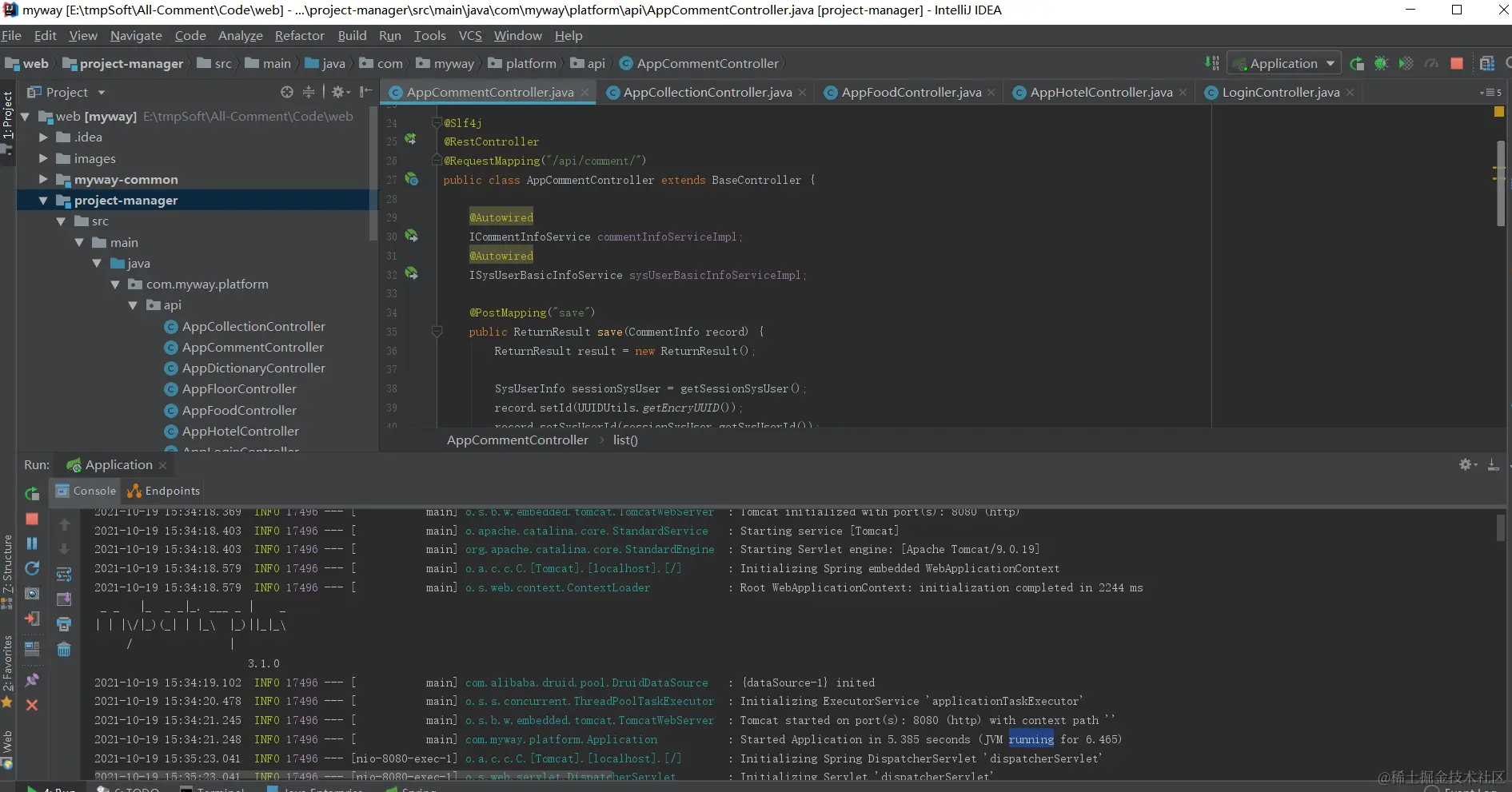1512x792 pixels.
Task: Close the Application run tab
Action: [163, 465]
